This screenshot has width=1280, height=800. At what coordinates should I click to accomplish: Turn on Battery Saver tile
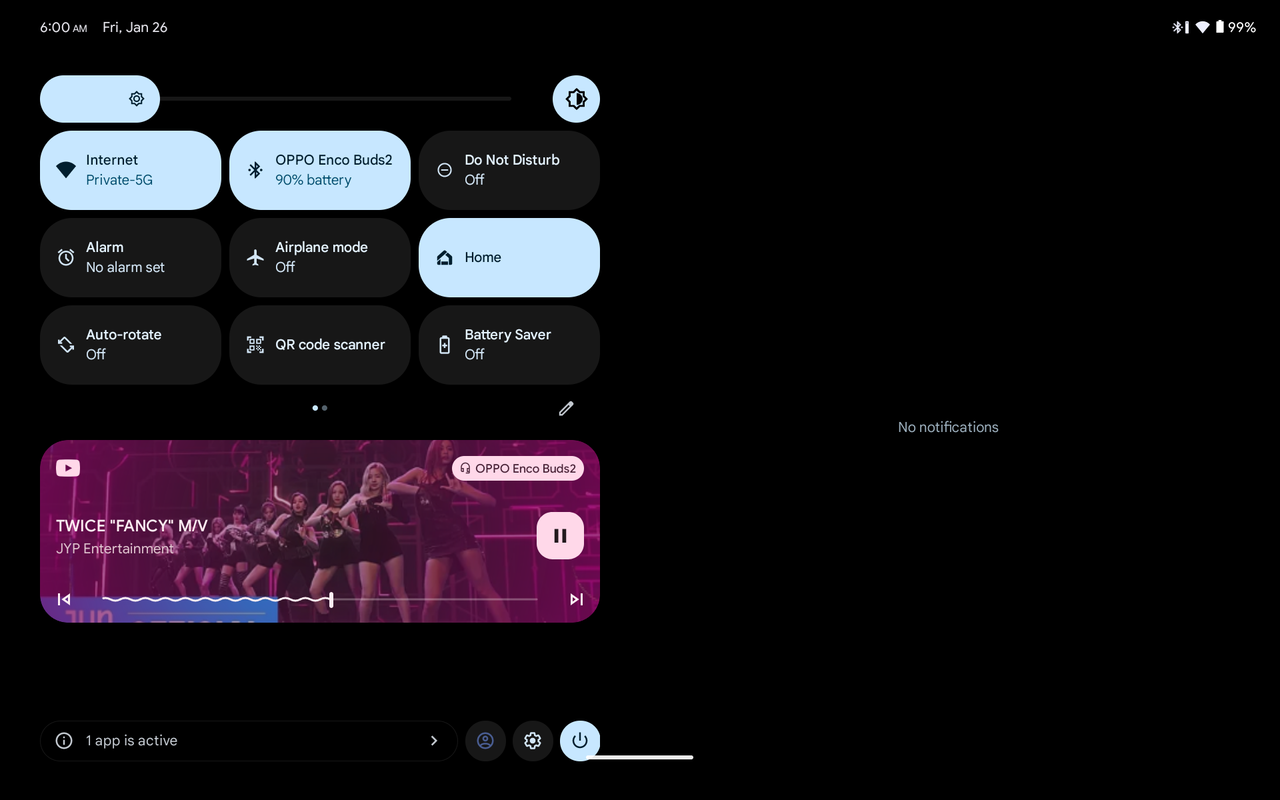tap(509, 345)
